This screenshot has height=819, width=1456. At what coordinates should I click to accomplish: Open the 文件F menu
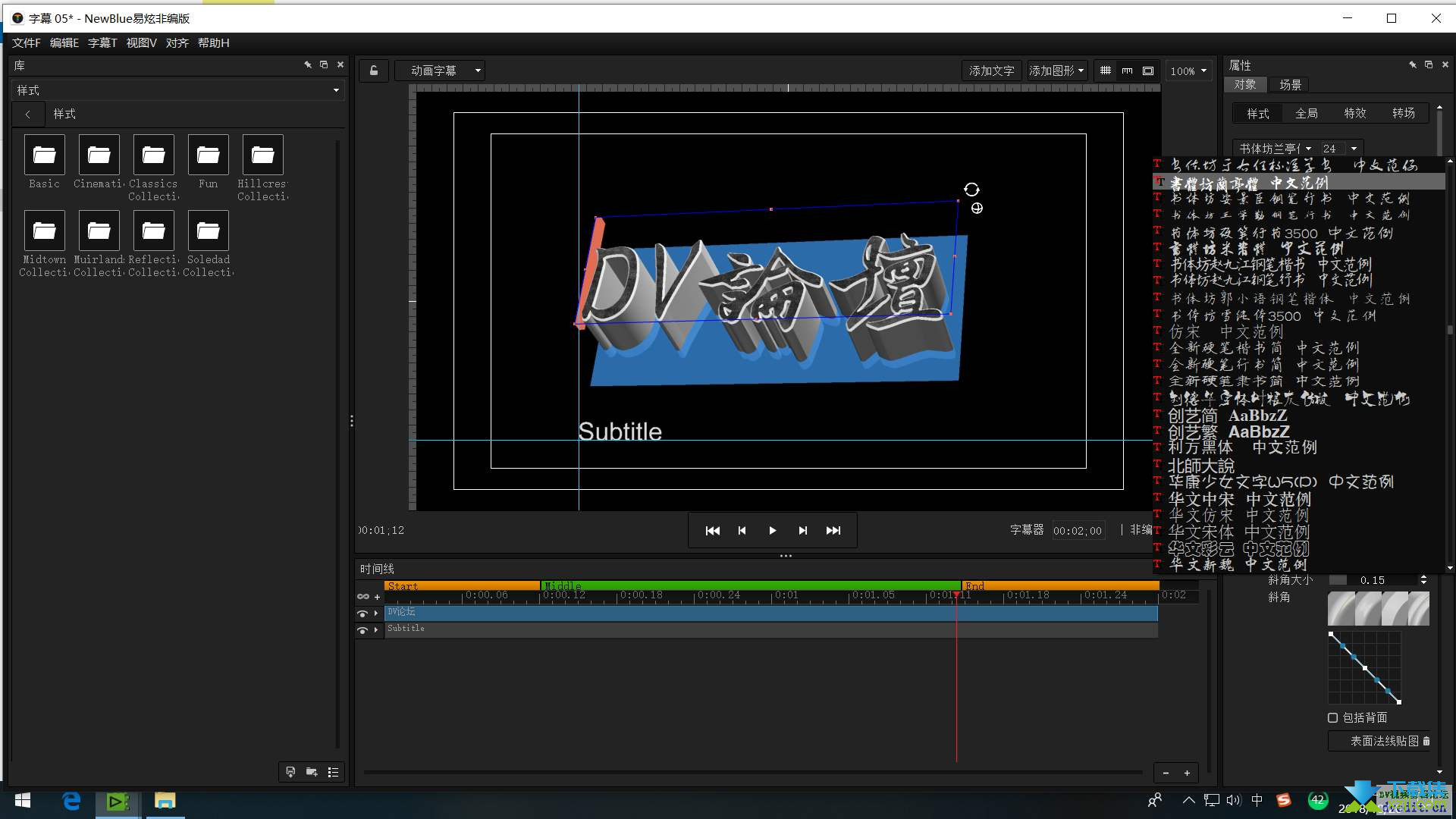coord(27,43)
